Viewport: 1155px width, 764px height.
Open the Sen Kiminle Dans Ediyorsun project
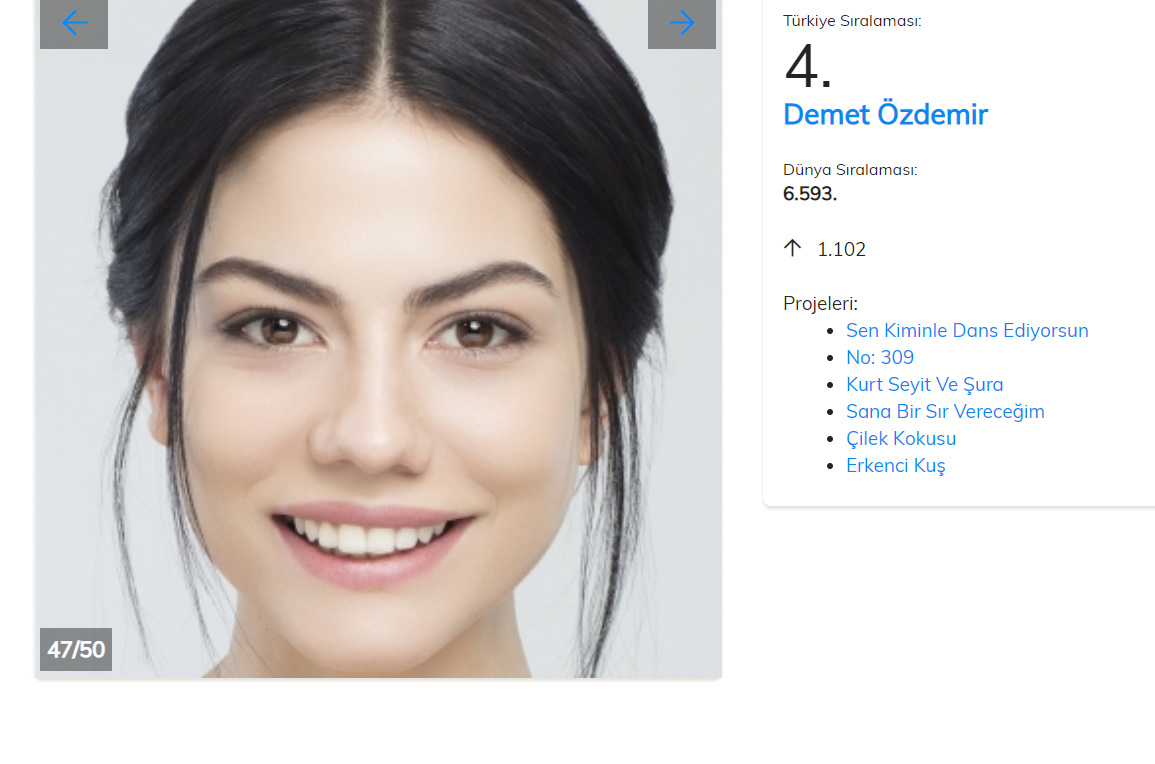(966, 330)
